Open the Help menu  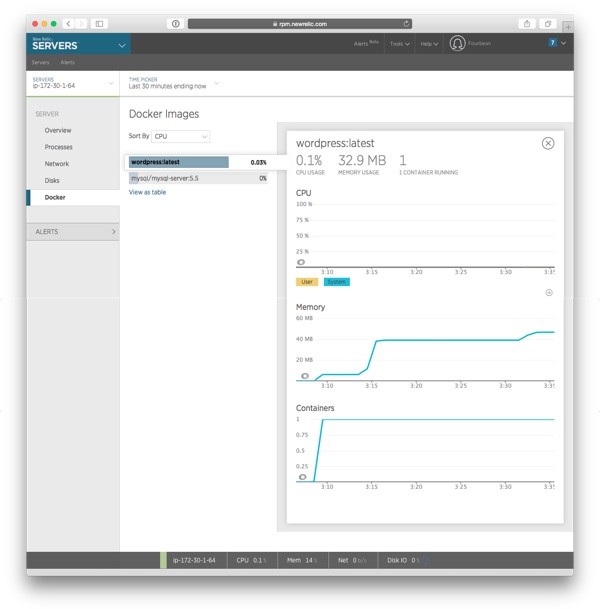click(x=429, y=44)
